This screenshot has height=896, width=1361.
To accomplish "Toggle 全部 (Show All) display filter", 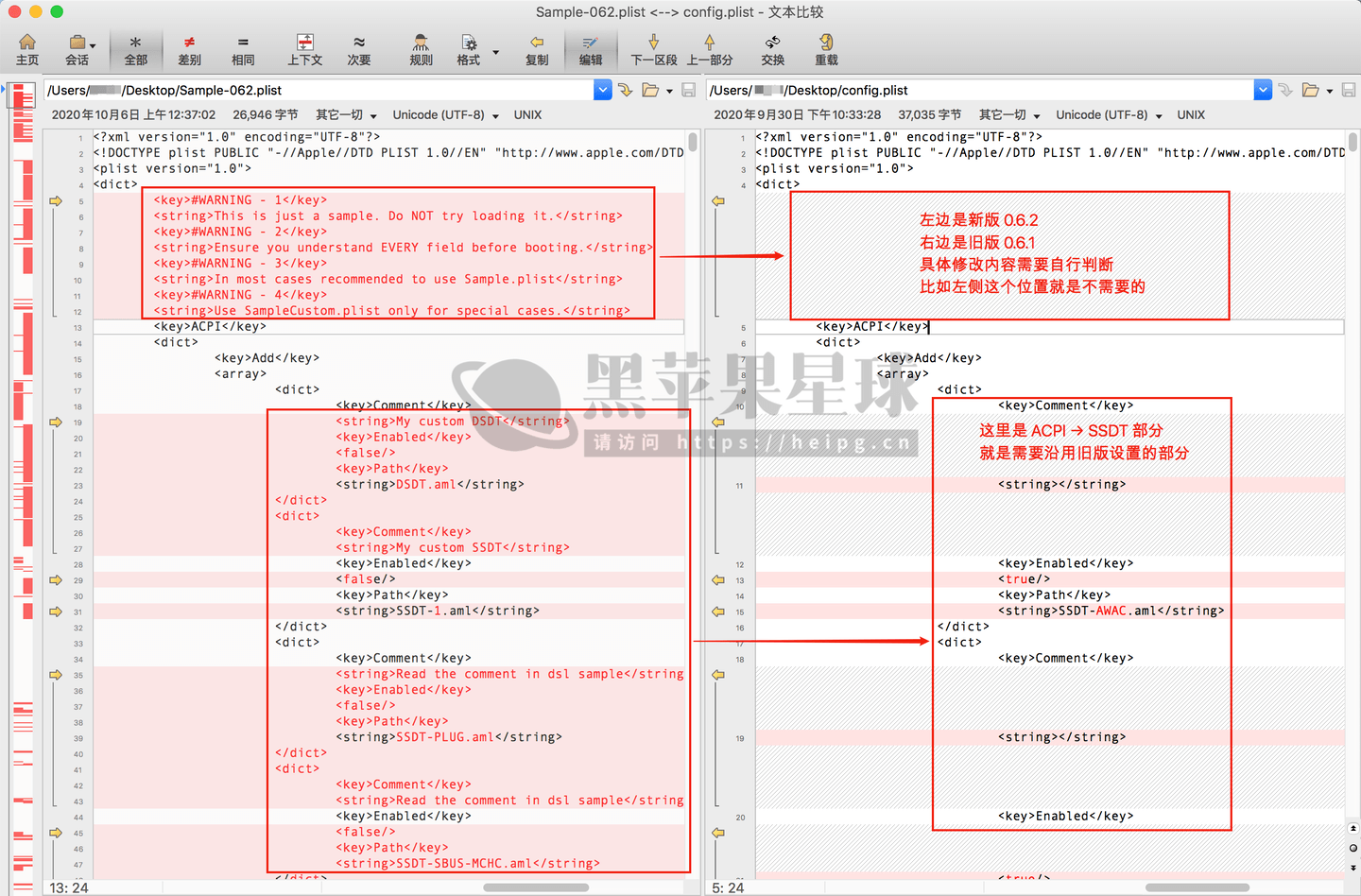I will [136, 49].
